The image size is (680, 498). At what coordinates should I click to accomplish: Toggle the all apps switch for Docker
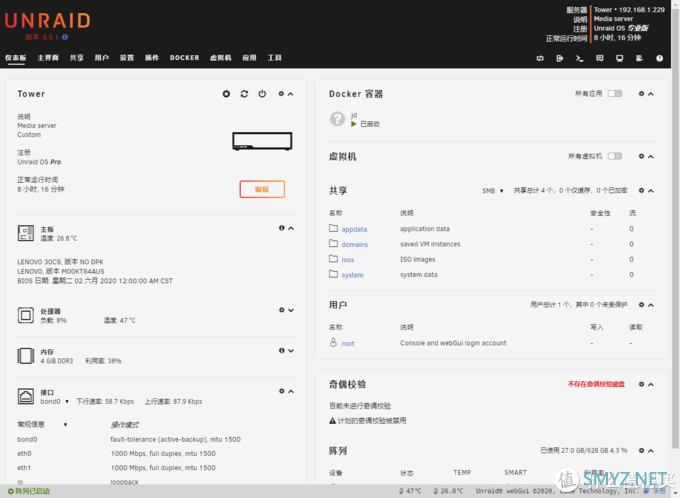coord(615,94)
